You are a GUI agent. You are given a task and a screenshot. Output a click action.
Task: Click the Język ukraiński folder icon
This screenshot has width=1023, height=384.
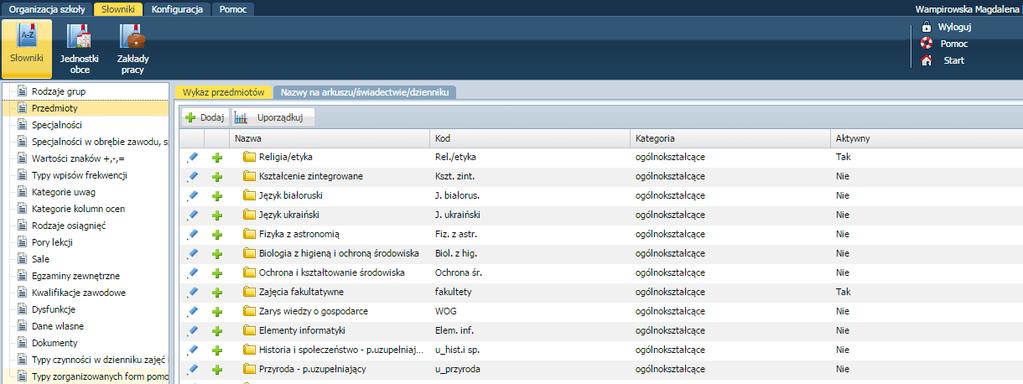(249, 214)
